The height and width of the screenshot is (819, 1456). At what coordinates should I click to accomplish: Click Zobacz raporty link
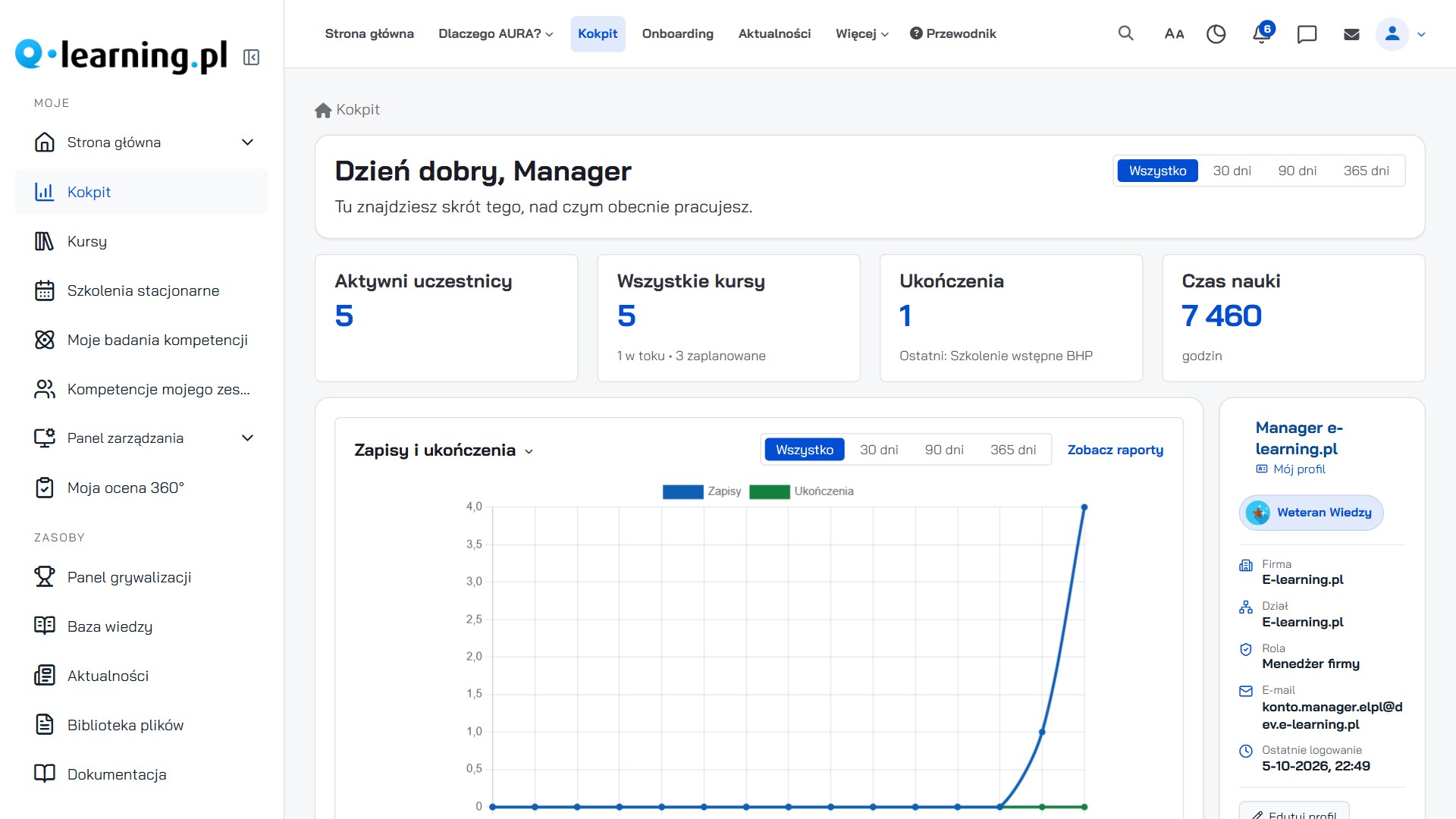[1115, 450]
